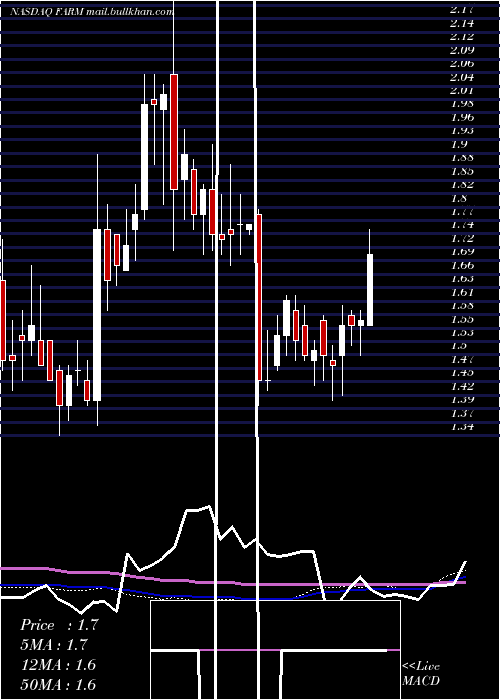This screenshot has width=500, height=700.
Task: Select the 1.74 price axis label
Action: (x=462, y=225)
